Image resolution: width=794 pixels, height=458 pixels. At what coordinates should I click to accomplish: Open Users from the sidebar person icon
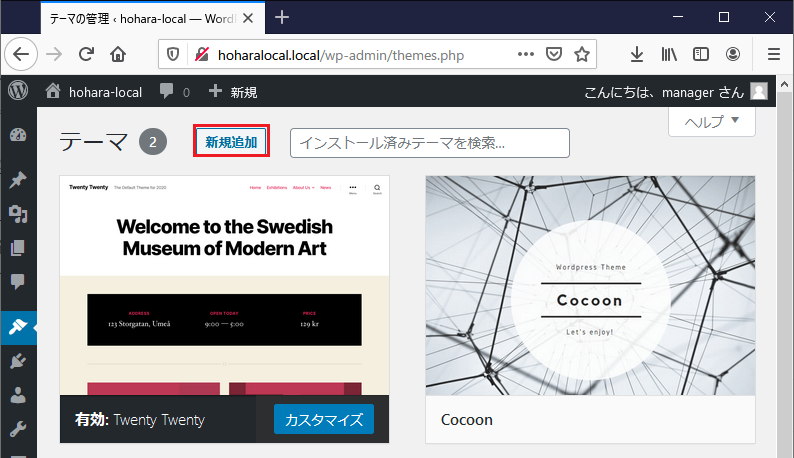[18, 395]
